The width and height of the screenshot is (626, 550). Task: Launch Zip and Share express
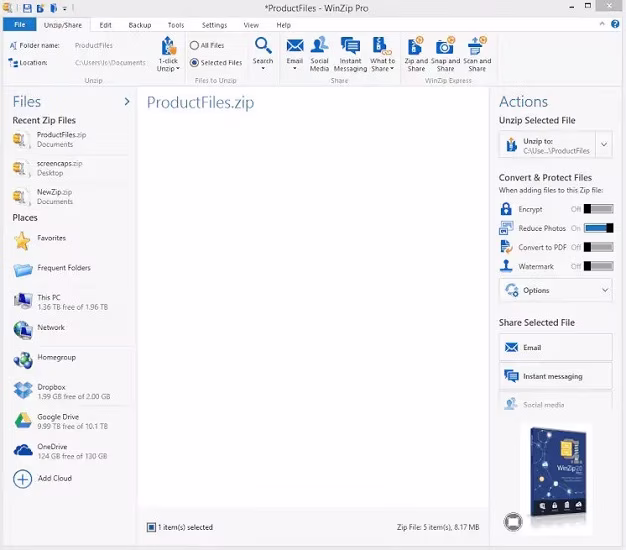pos(416,54)
